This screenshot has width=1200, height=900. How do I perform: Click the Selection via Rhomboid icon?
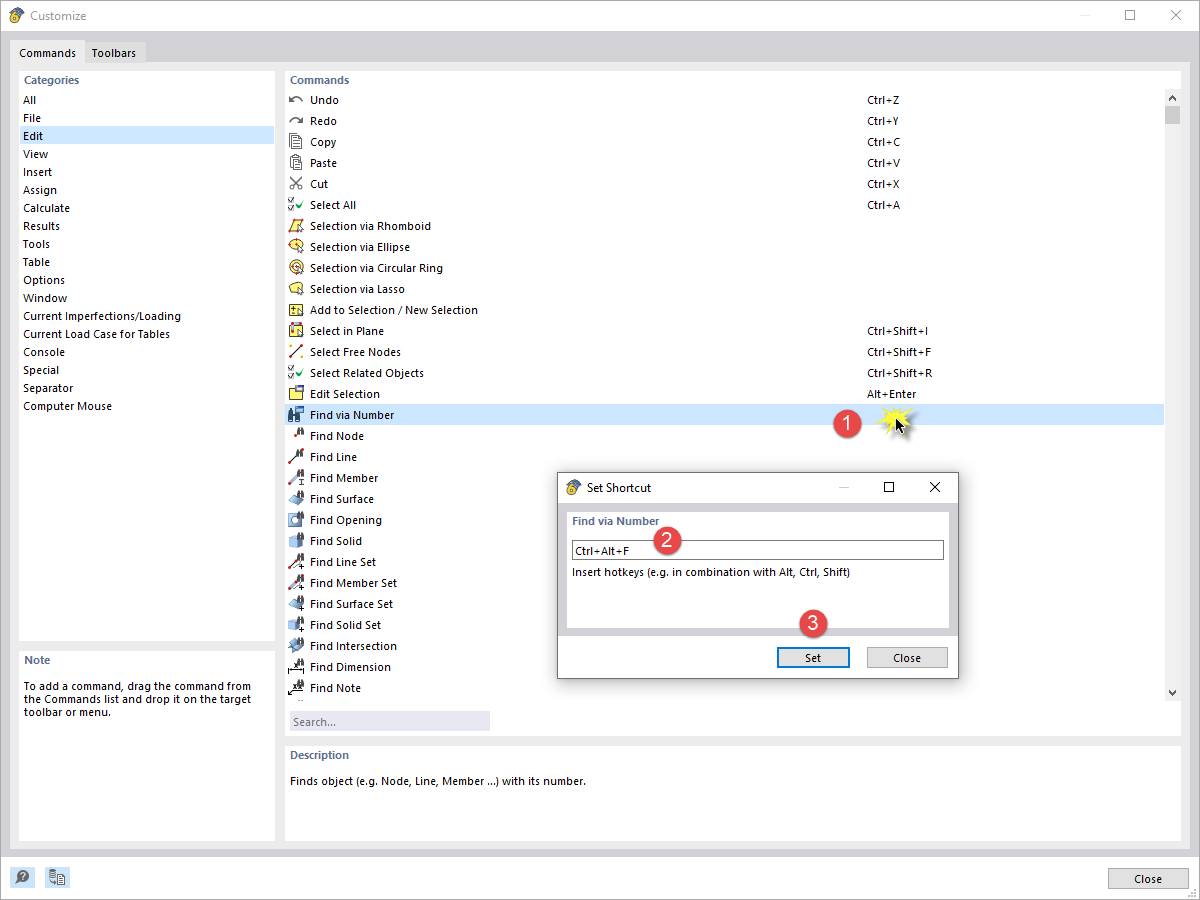click(x=296, y=225)
